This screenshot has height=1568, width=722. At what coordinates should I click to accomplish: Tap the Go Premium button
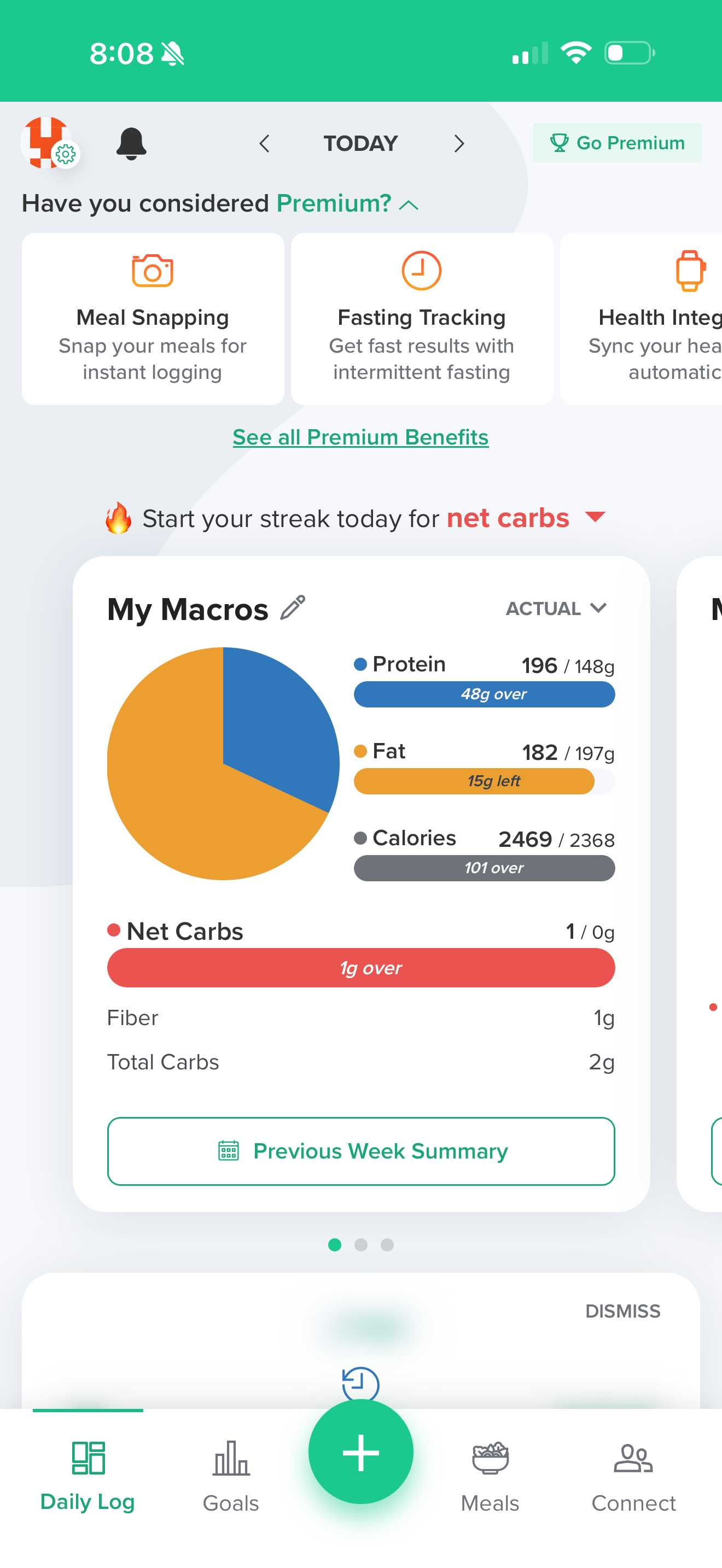coord(616,143)
